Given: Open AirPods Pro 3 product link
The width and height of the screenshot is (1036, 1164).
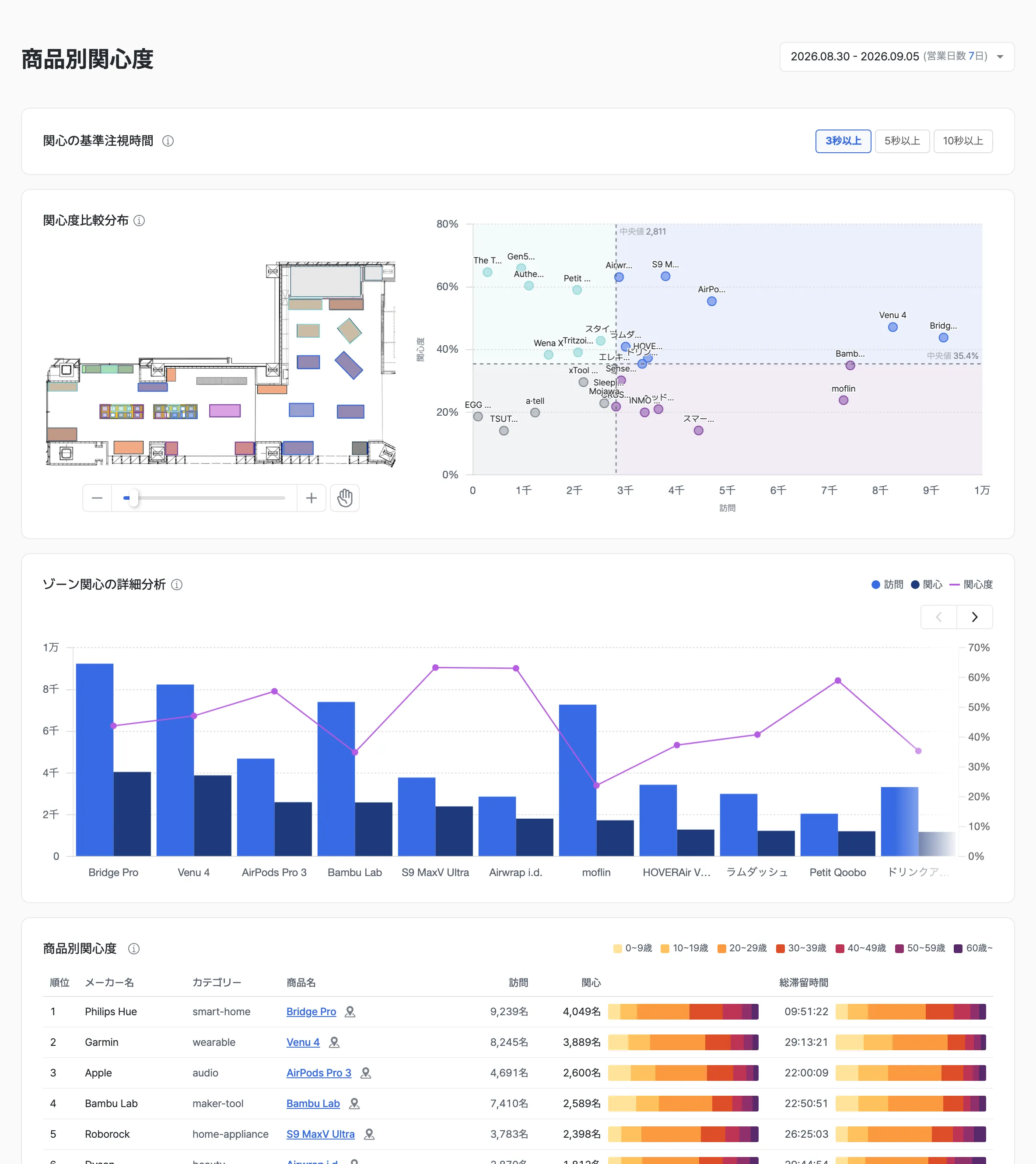Looking at the screenshot, I should 319,1073.
